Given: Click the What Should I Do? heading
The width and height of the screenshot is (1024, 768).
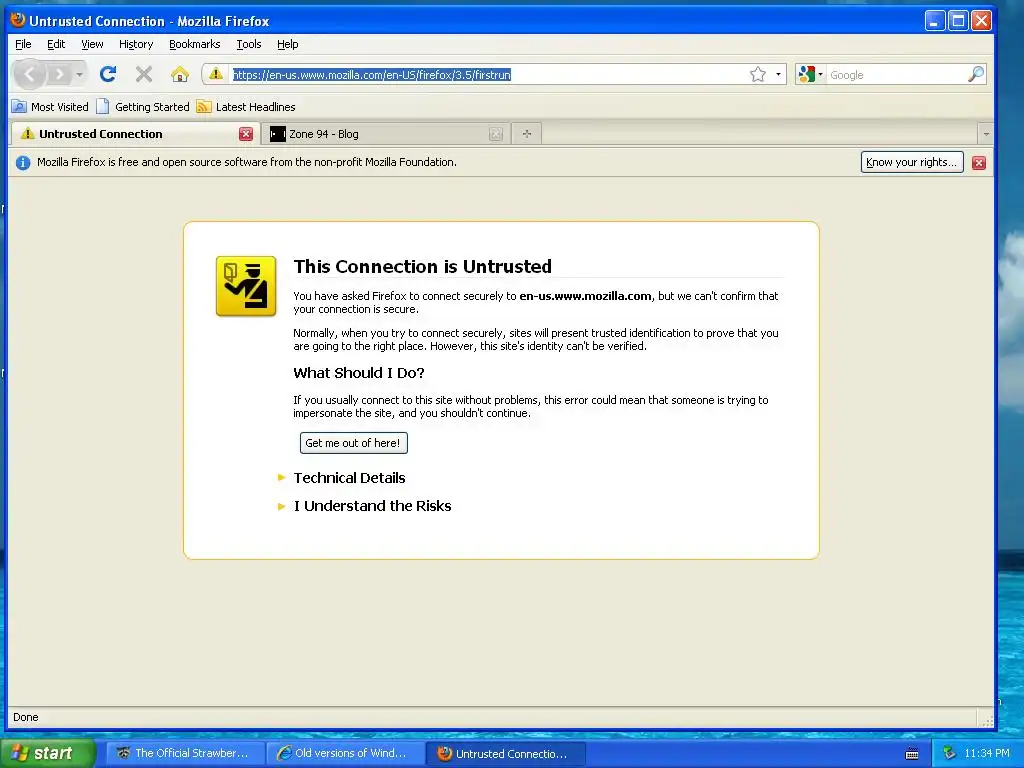Looking at the screenshot, I should [359, 373].
